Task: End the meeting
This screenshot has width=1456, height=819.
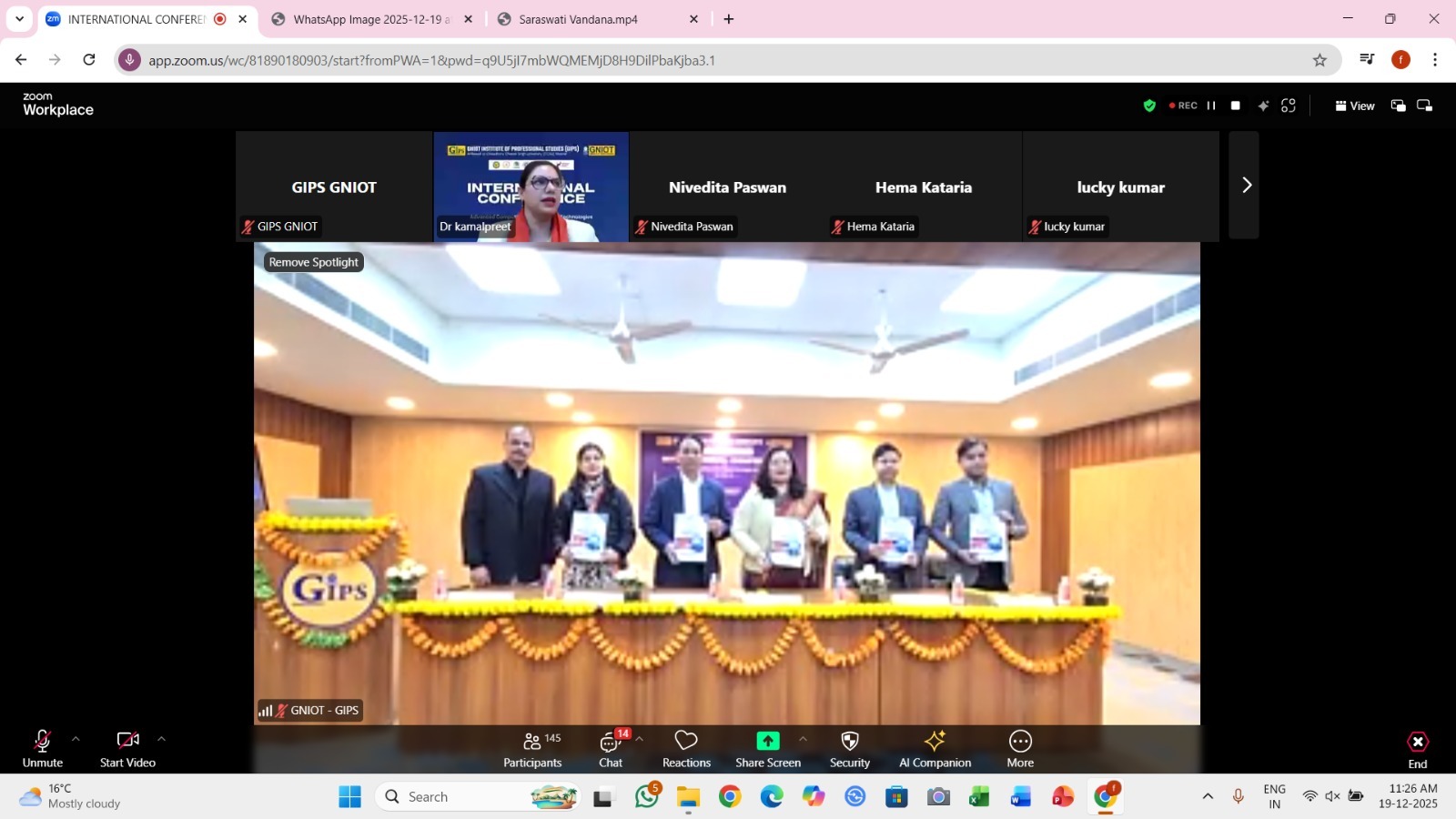Action: pyautogui.click(x=1417, y=749)
